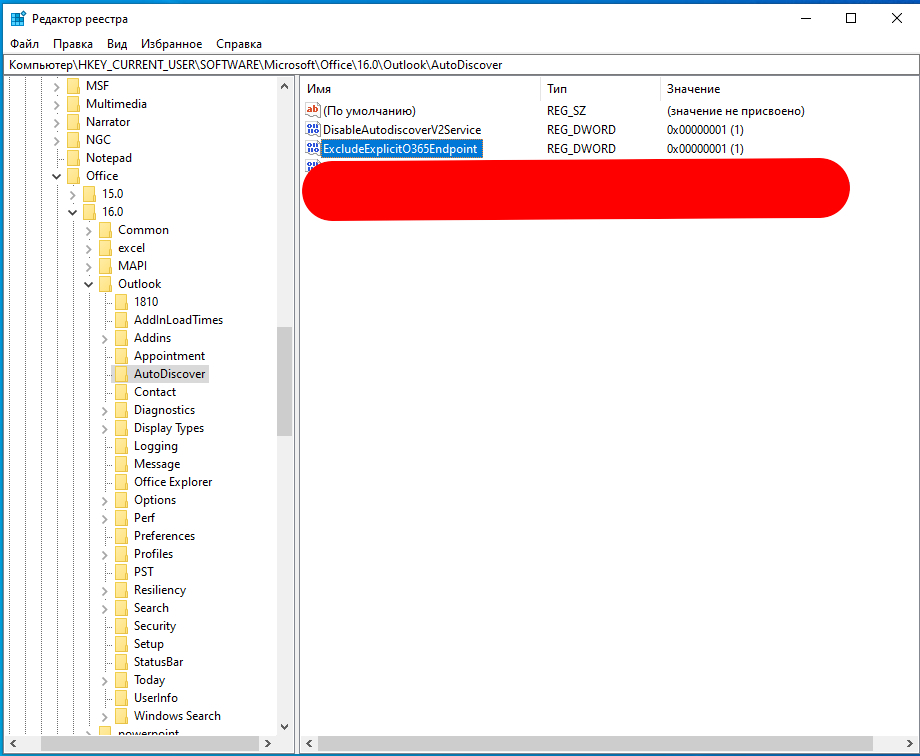Click the Contact folder icon

(121, 392)
